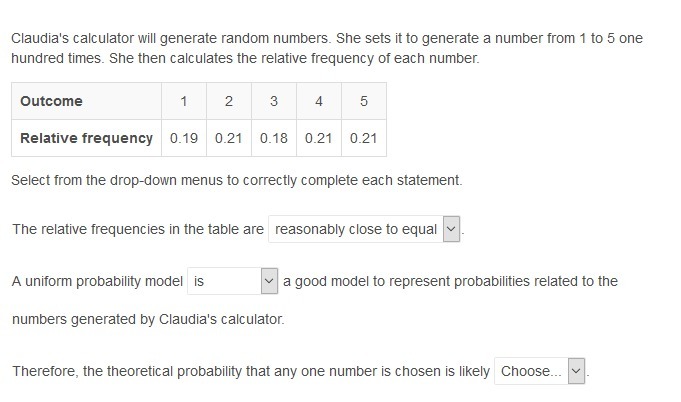This screenshot has height=402, width=681.
Task: Select outcome cell '3' in the table
Action: [274, 101]
